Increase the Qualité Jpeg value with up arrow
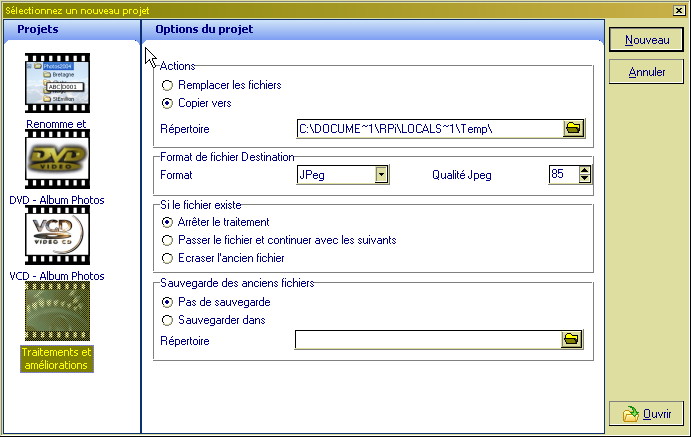This screenshot has width=691, height=437. coord(585,170)
